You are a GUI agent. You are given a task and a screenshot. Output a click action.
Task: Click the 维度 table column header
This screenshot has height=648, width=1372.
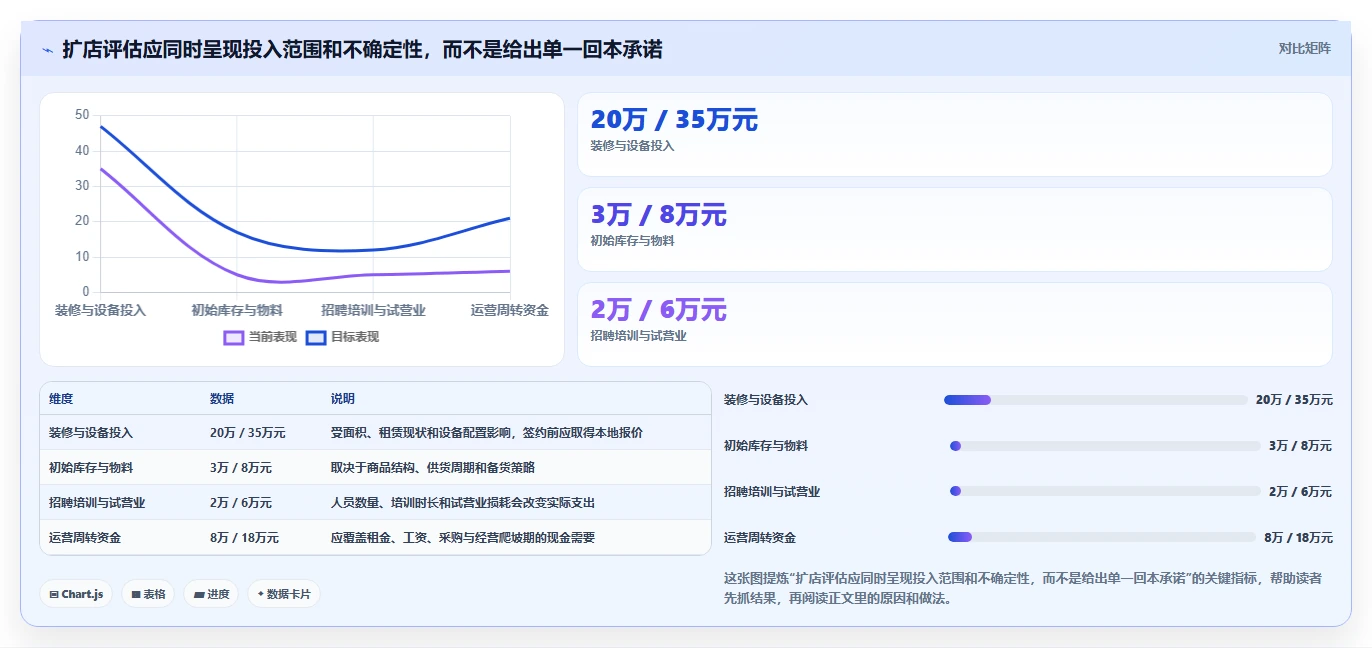click(61, 399)
